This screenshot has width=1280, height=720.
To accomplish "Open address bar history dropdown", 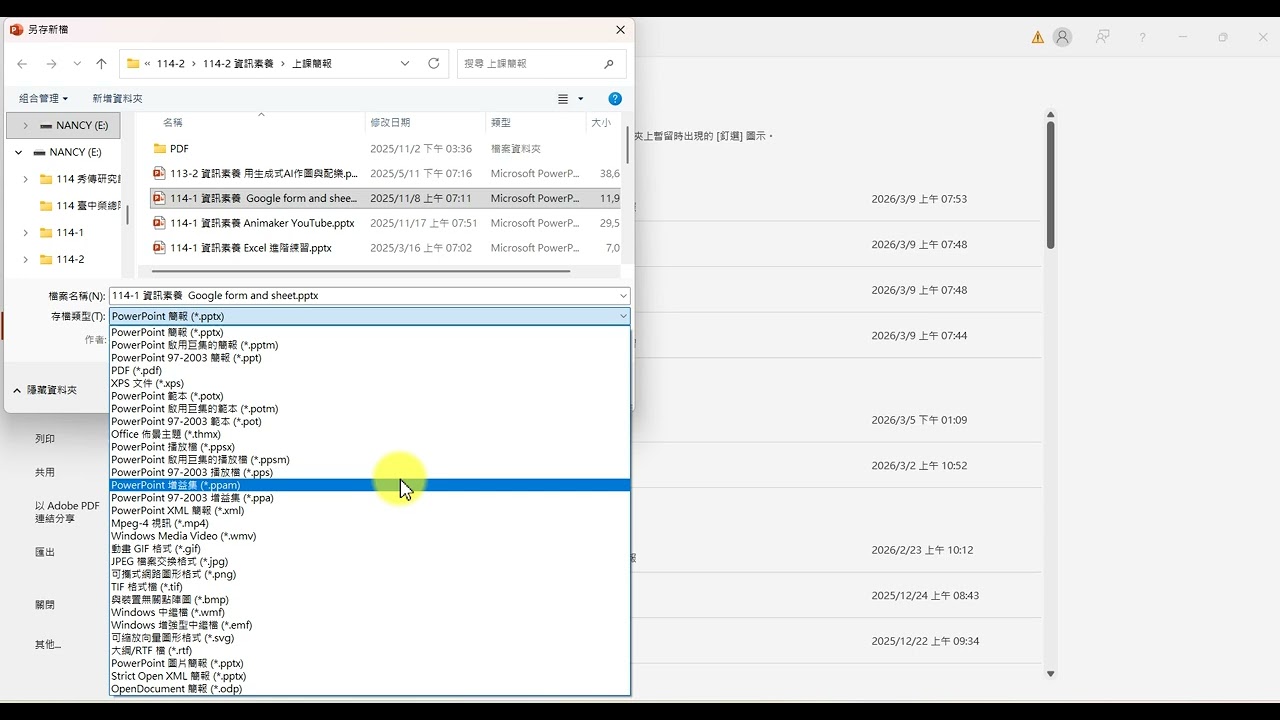I will 405,63.
